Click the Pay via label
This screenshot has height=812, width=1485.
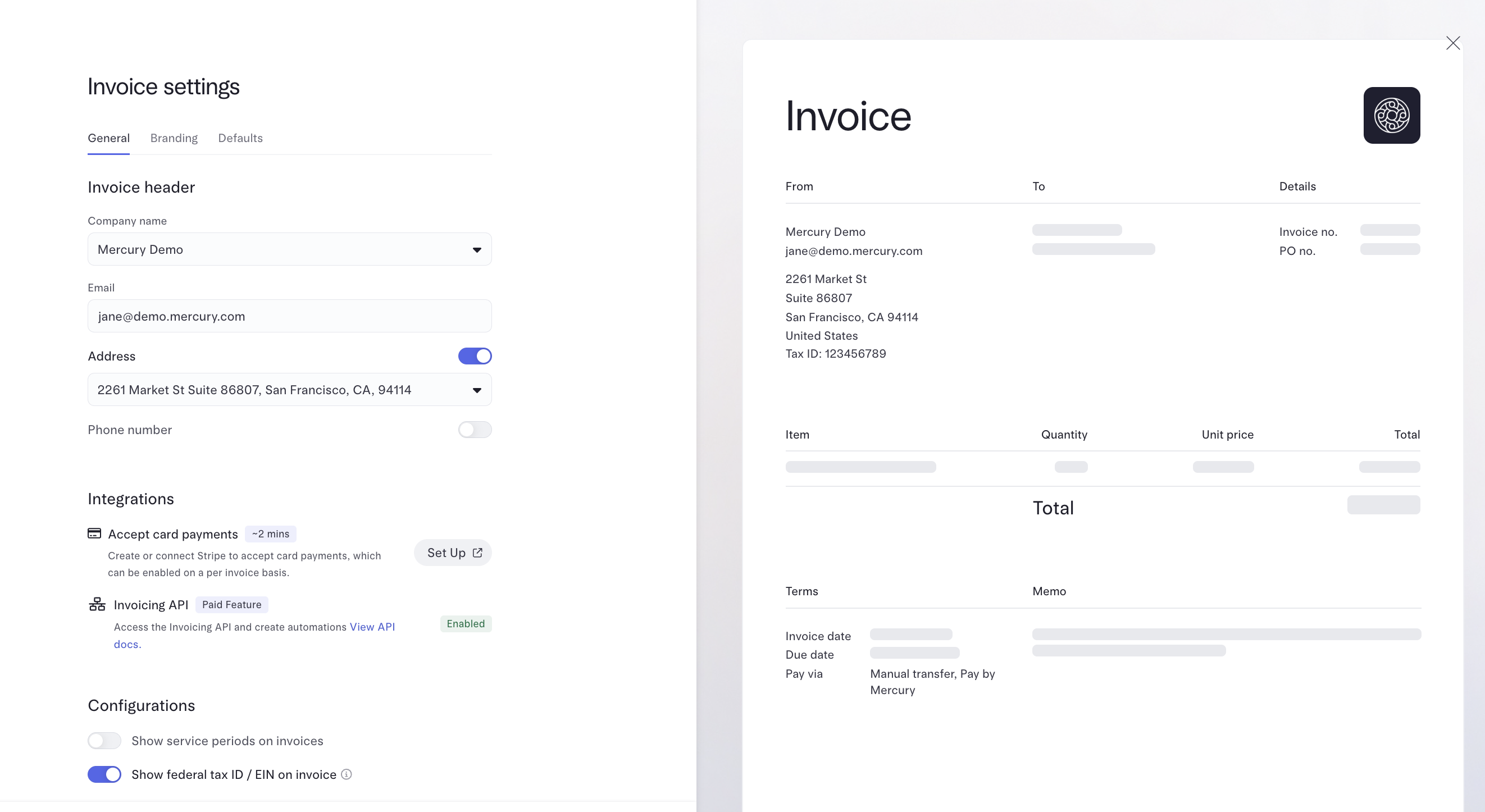pos(804,674)
